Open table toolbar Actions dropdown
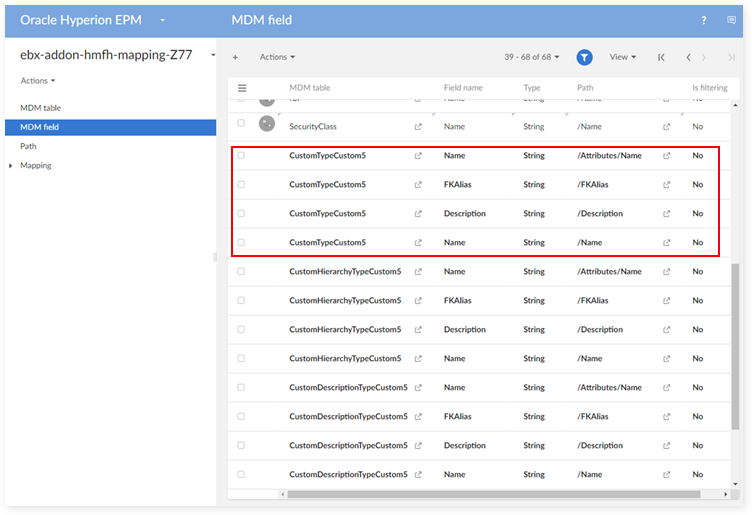The height and width of the screenshot is (515, 752). tap(277, 57)
